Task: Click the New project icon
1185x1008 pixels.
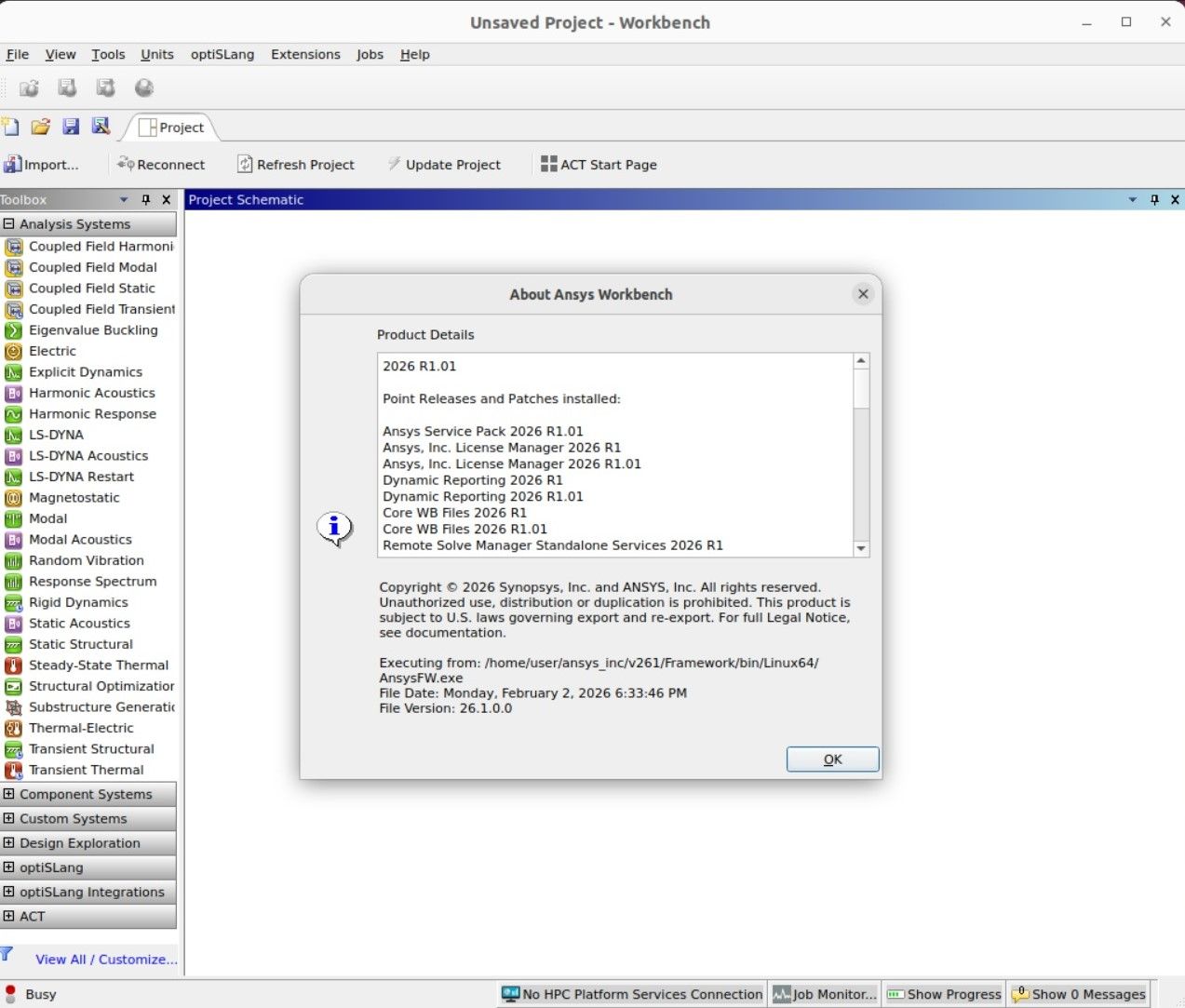Action: click(10, 127)
